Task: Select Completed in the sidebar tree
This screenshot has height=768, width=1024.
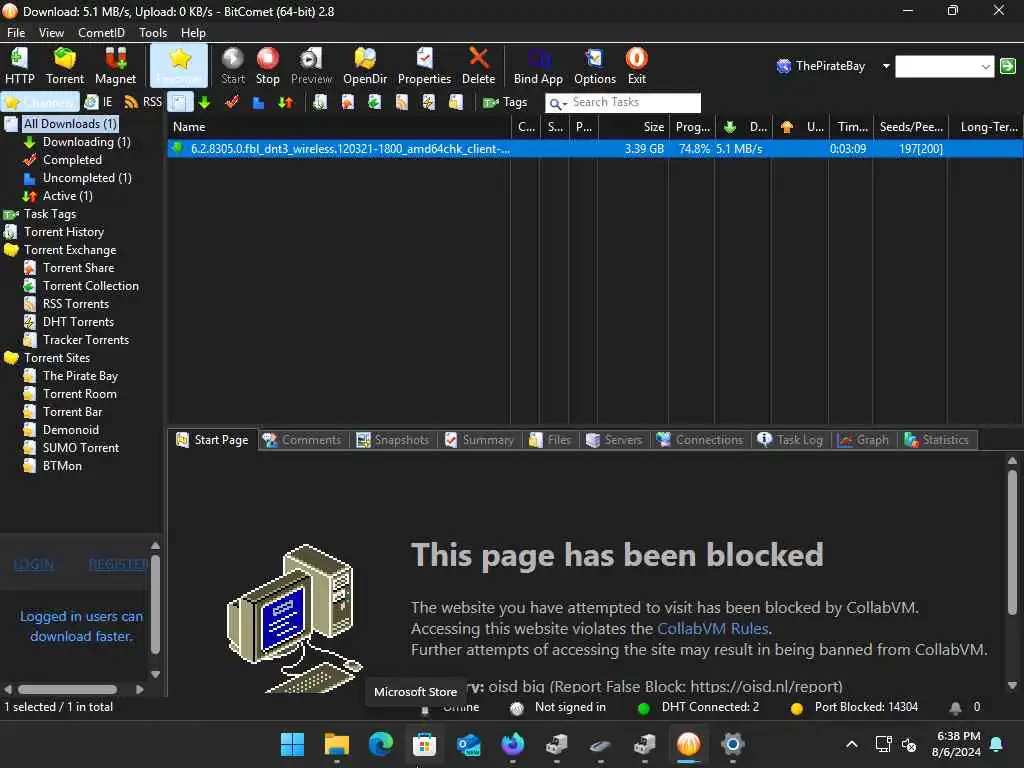Action: [72, 160]
